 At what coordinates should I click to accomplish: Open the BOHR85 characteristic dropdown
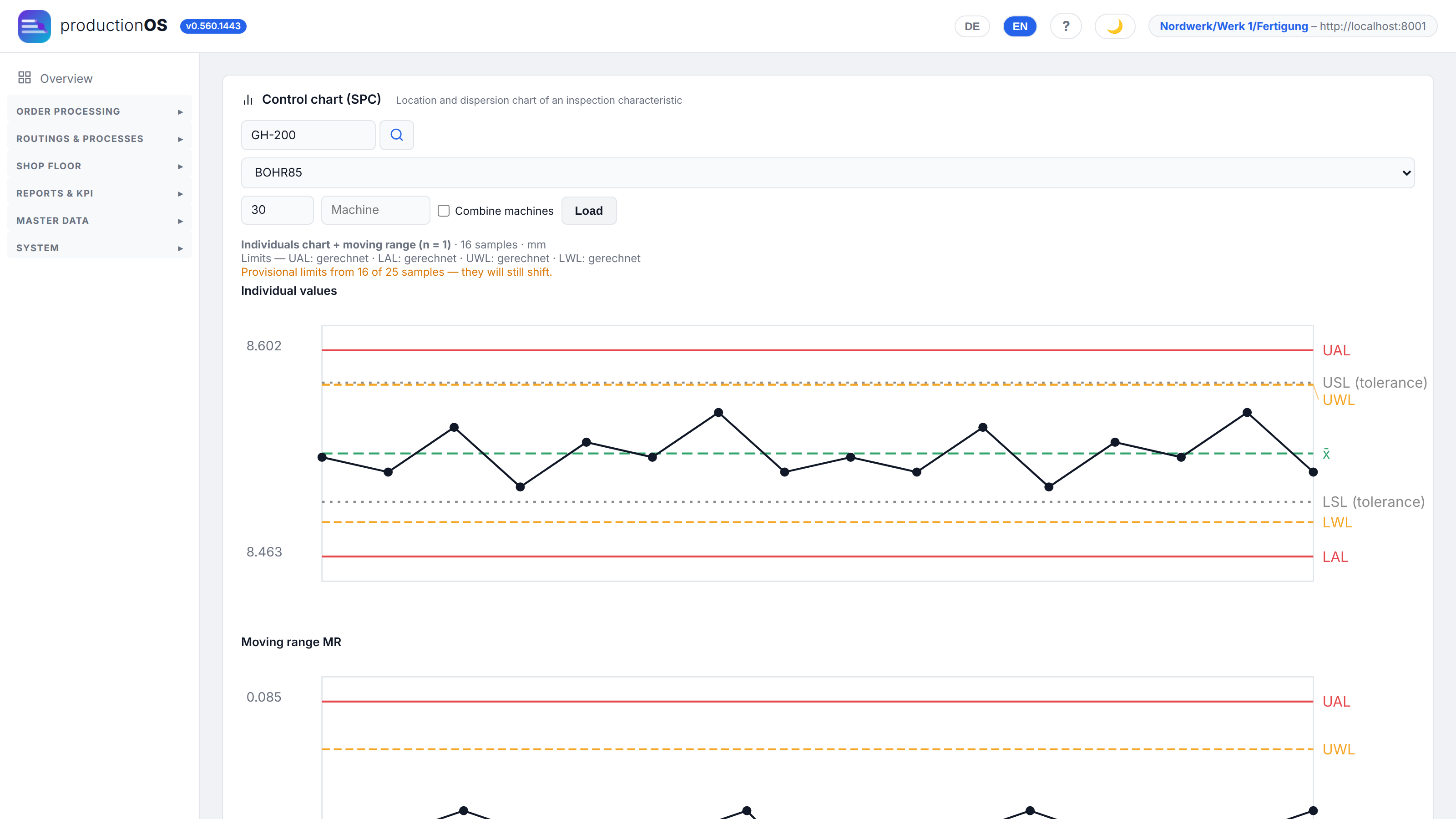pyautogui.click(x=828, y=173)
